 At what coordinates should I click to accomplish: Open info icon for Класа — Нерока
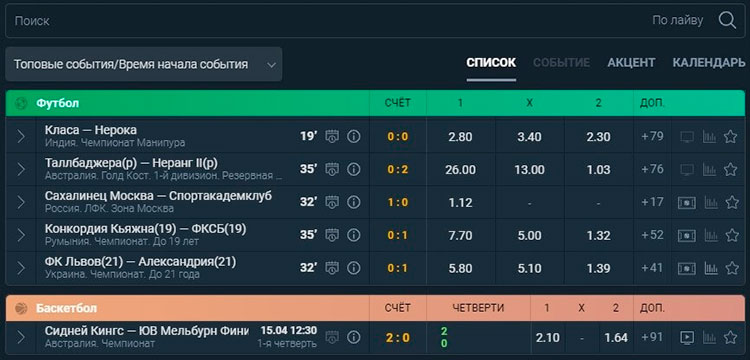353,137
